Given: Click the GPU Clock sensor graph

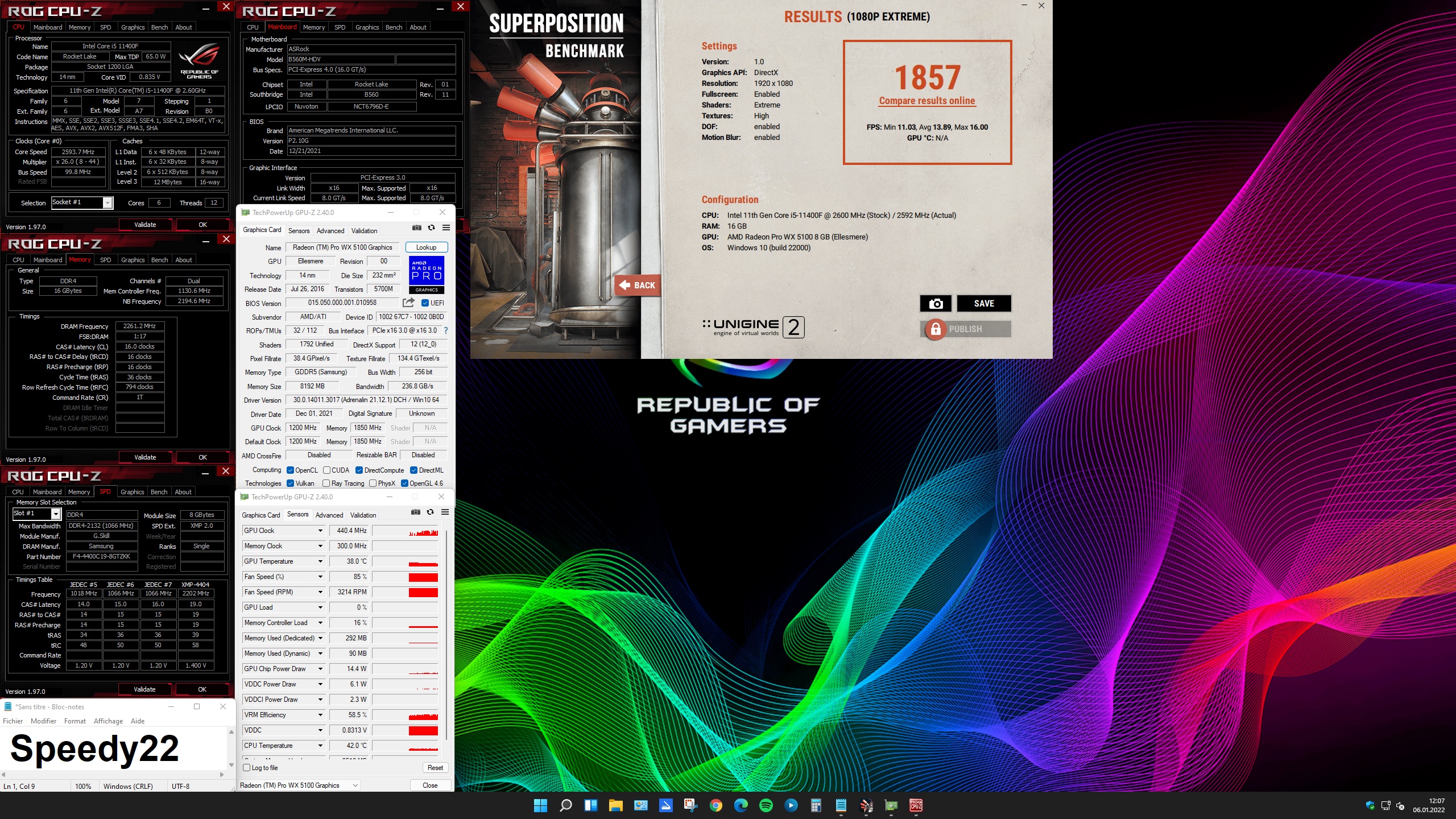Looking at the screenshot, I should tap(405, 531).
